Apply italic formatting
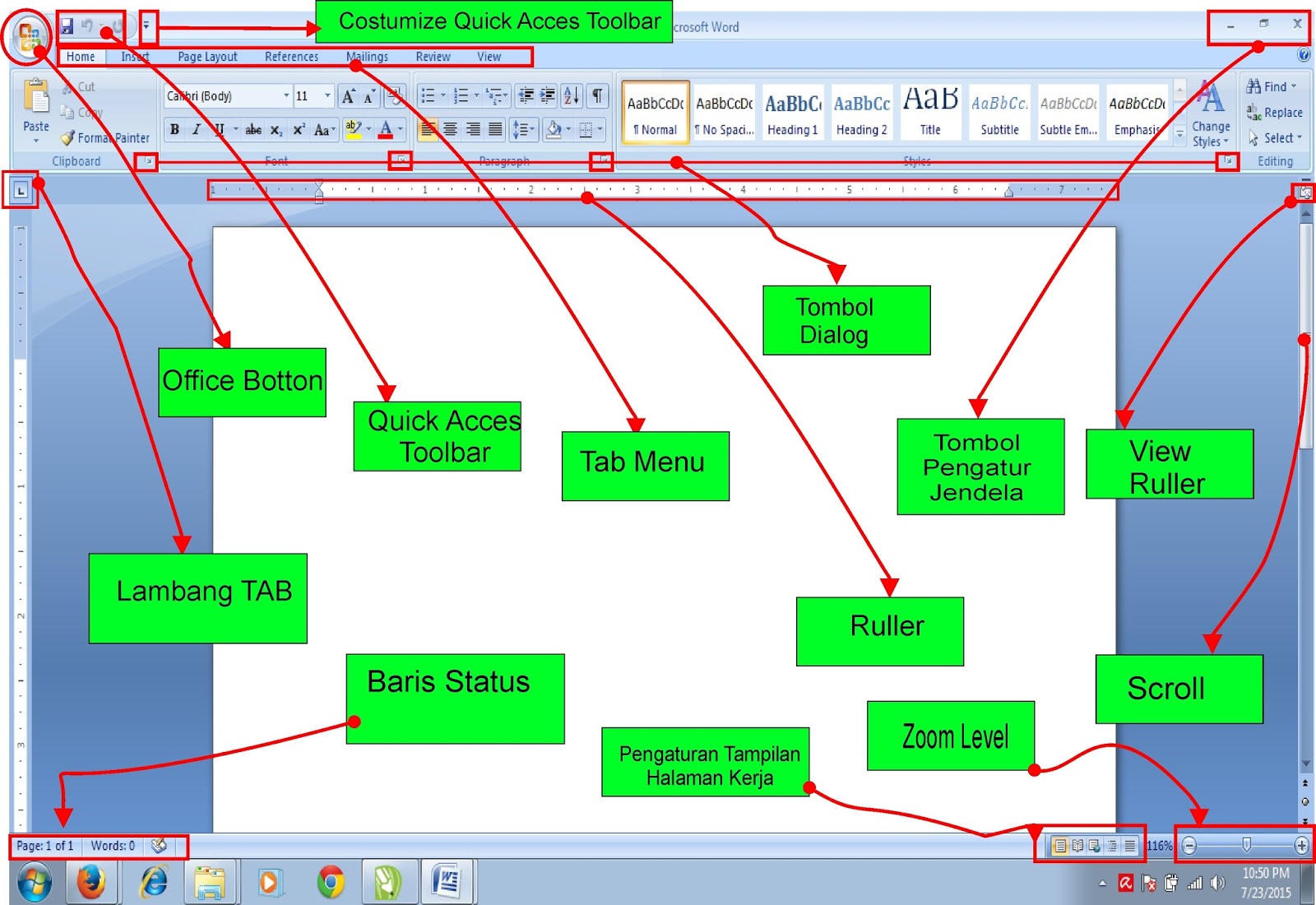This screenshot has height=905, width=1316. (x=196, y=129)
